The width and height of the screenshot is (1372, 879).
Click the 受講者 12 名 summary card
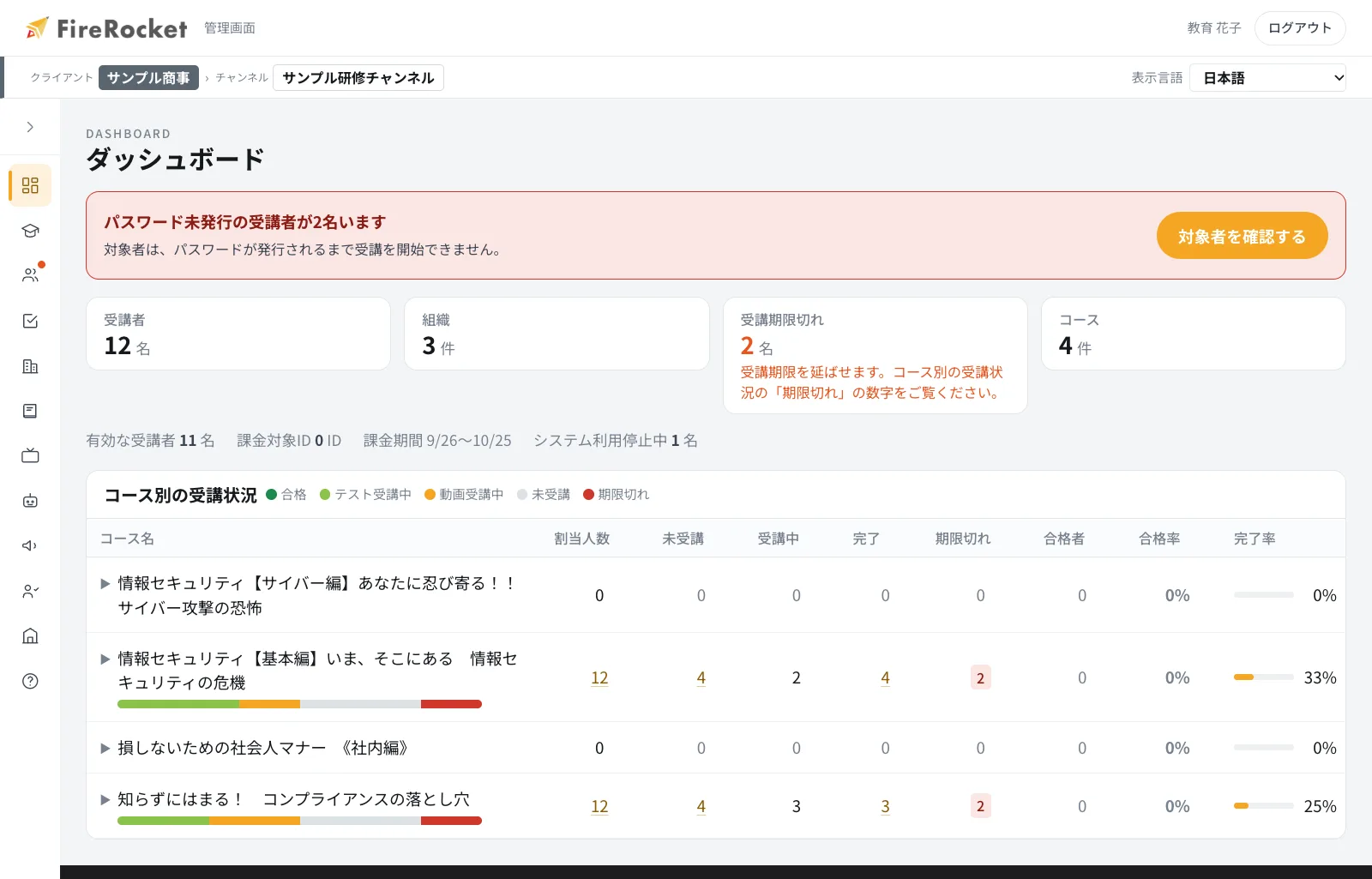(238, 334)
